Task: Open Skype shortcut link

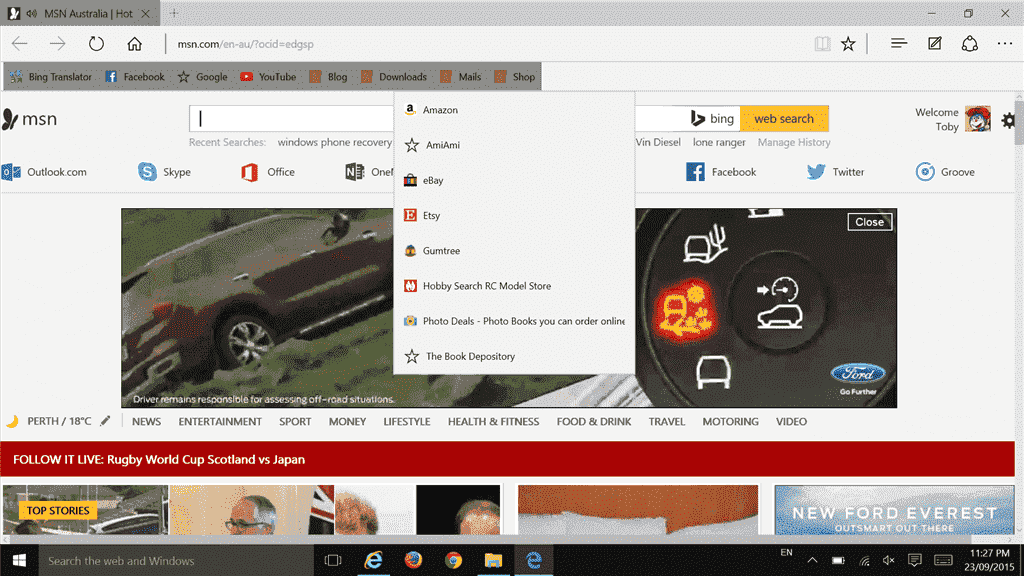Action: [x=164, y=172]
